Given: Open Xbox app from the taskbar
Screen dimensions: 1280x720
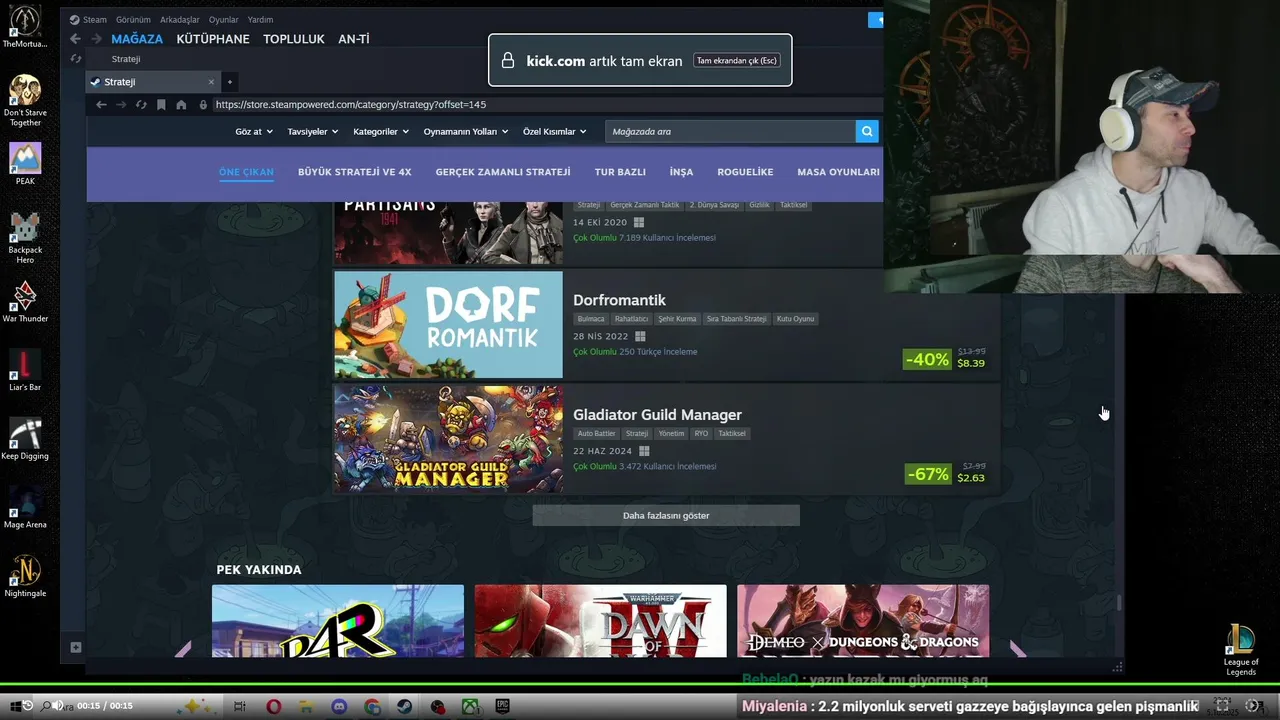Looking at the screenshot, I should [x=469, y=706].
